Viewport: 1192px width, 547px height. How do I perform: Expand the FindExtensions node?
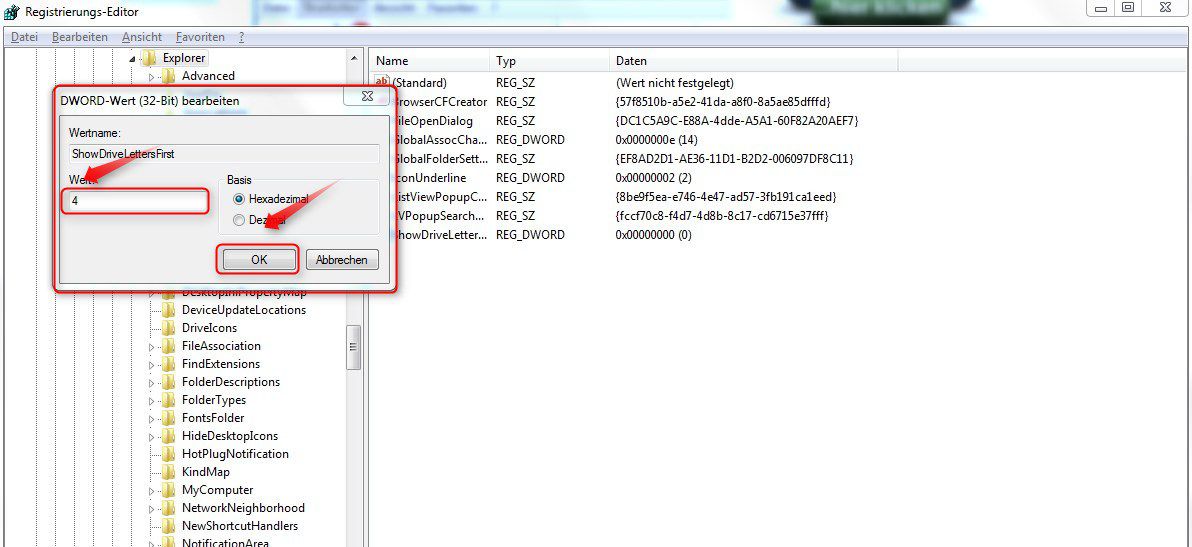pos(151,365)
